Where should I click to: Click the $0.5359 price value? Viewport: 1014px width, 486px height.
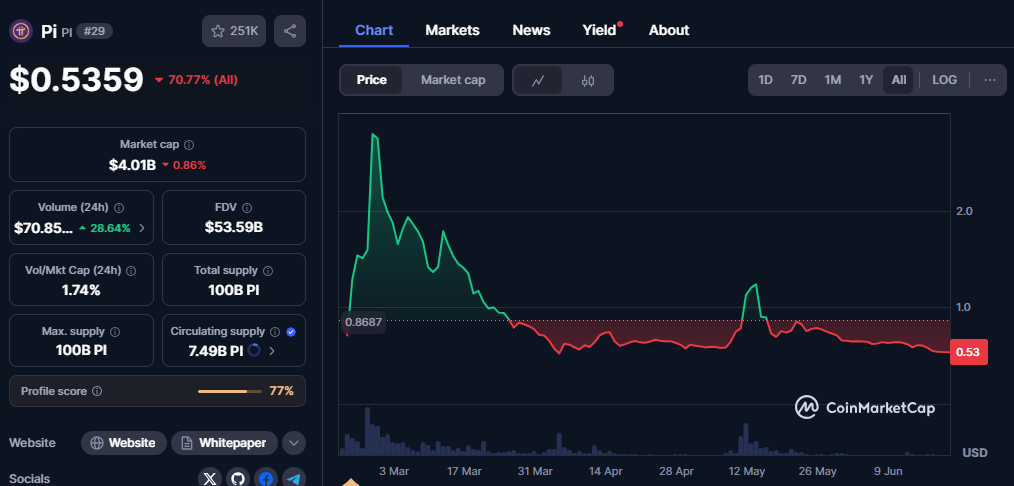(x=76, y=79)
